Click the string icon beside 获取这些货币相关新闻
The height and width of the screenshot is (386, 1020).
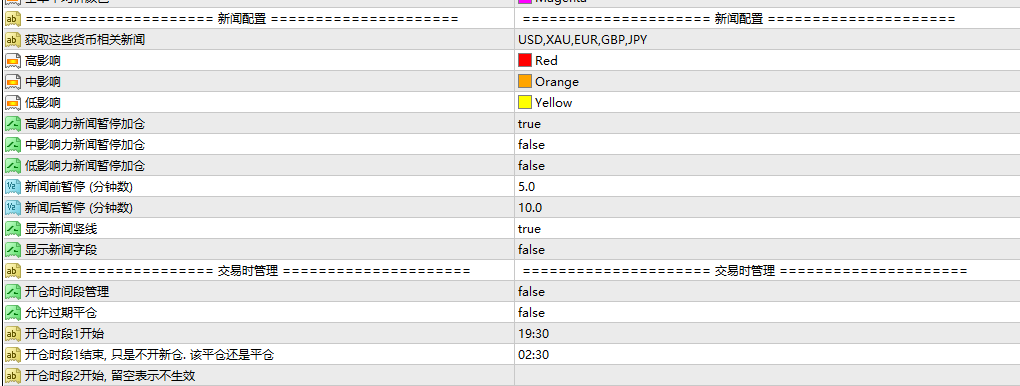[x=13, y=40]
